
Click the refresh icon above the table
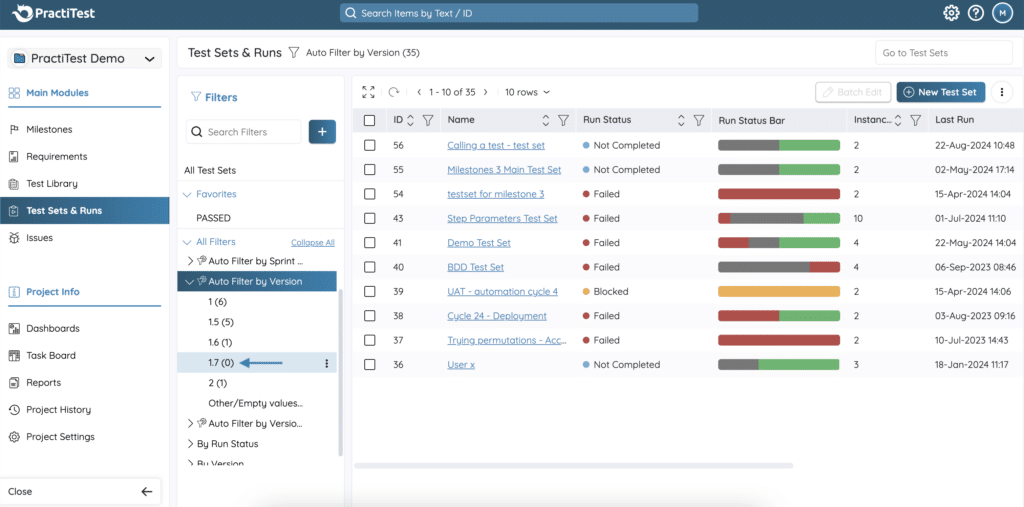[394, 92]
